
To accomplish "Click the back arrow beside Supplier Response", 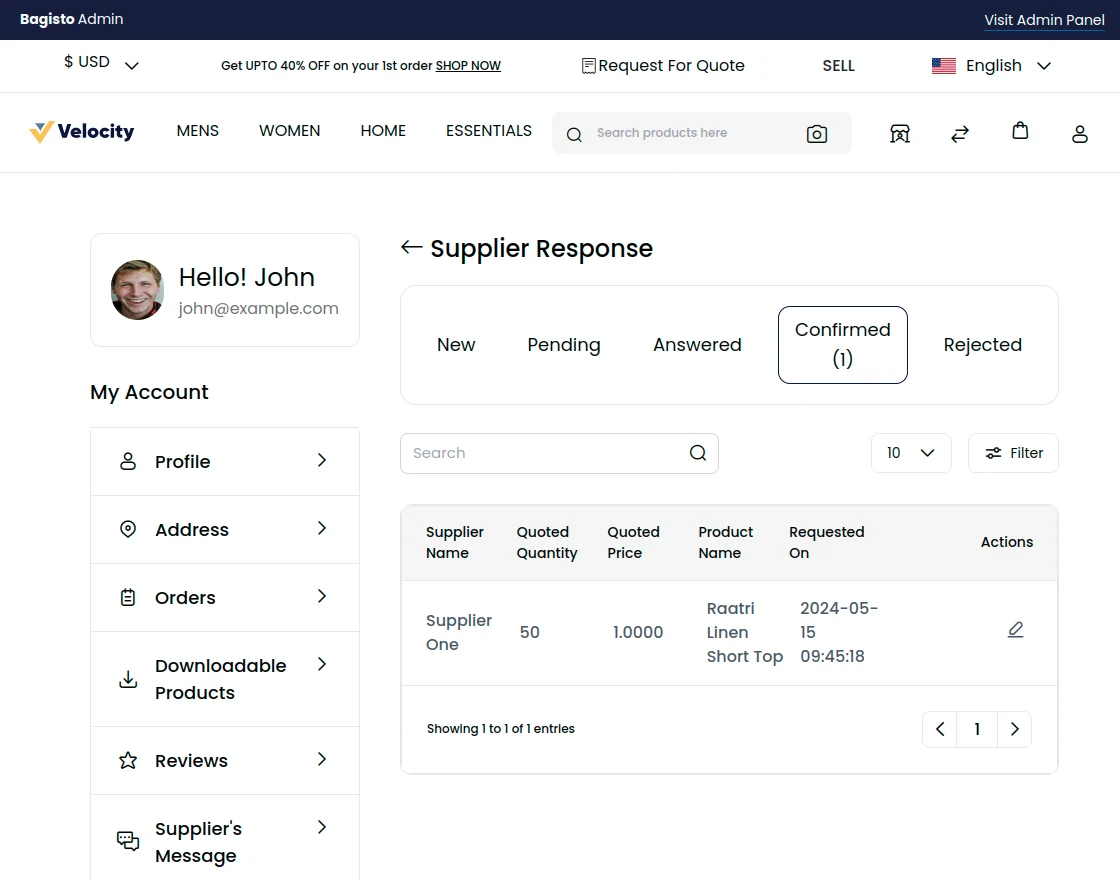I will (x=411, y=247).
